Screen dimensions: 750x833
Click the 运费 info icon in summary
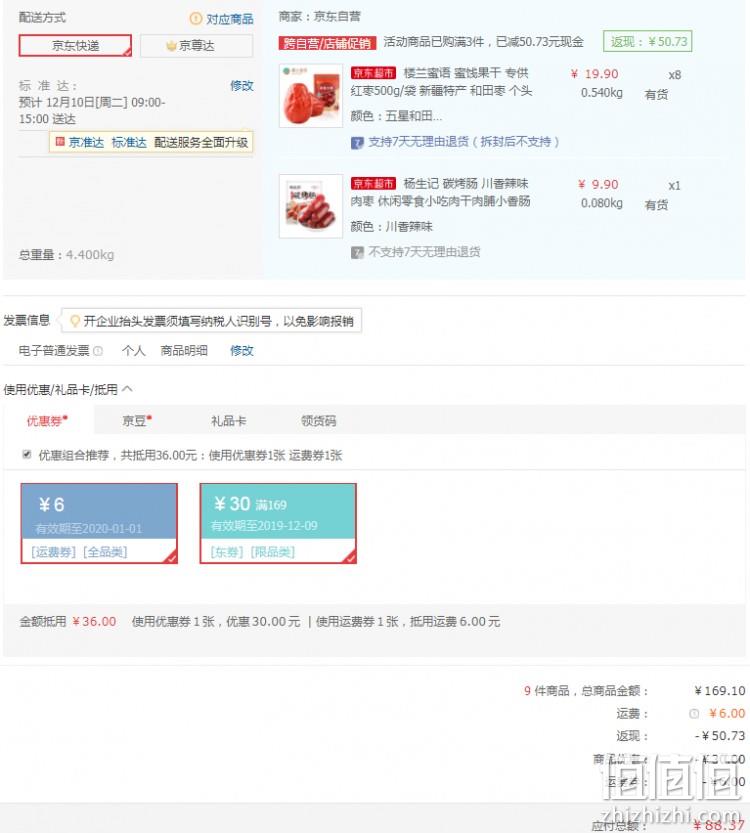pos(694,714)
